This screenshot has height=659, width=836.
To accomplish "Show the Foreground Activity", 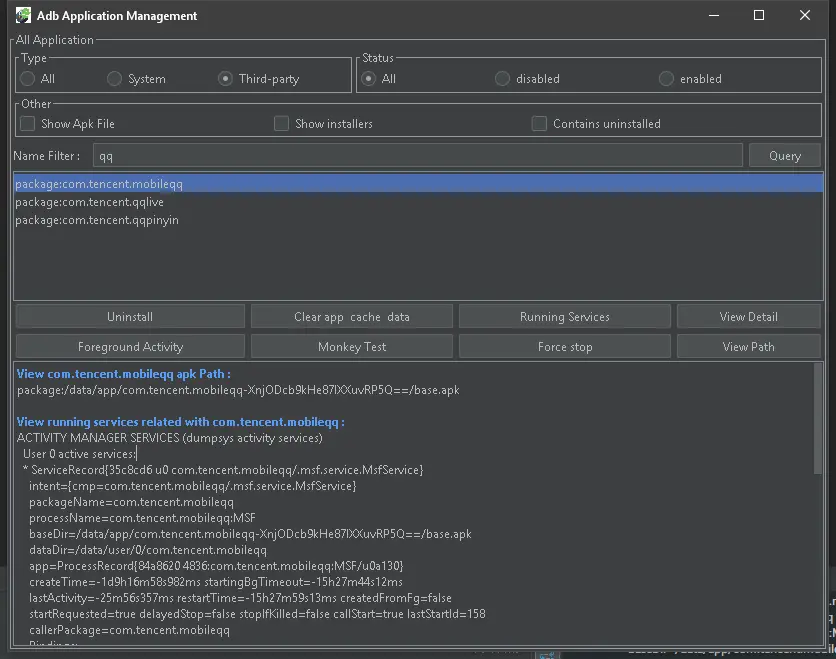I will click(130, 347).
